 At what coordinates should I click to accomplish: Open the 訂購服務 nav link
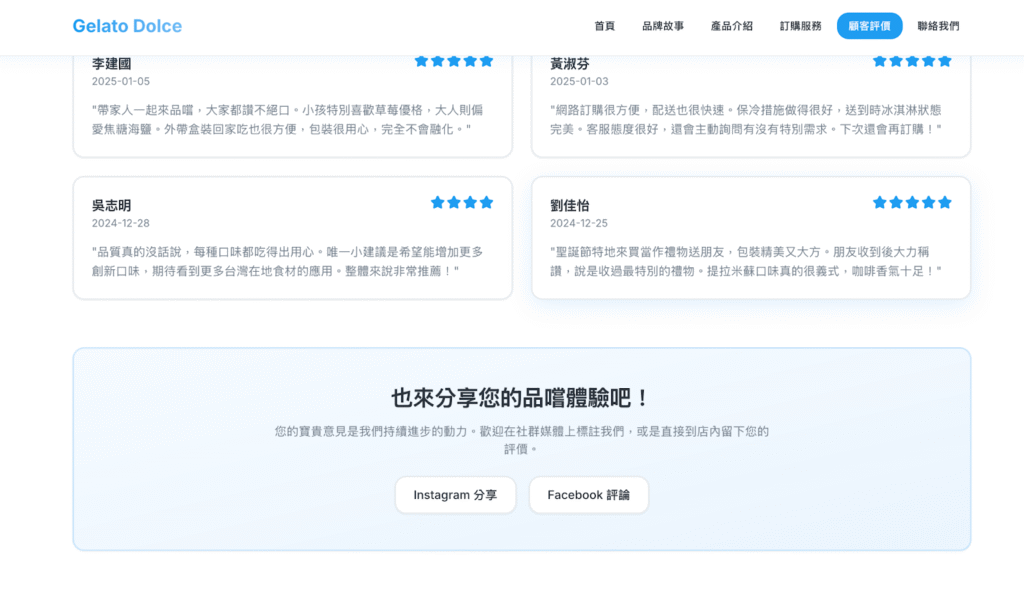[x=801, y=26]
